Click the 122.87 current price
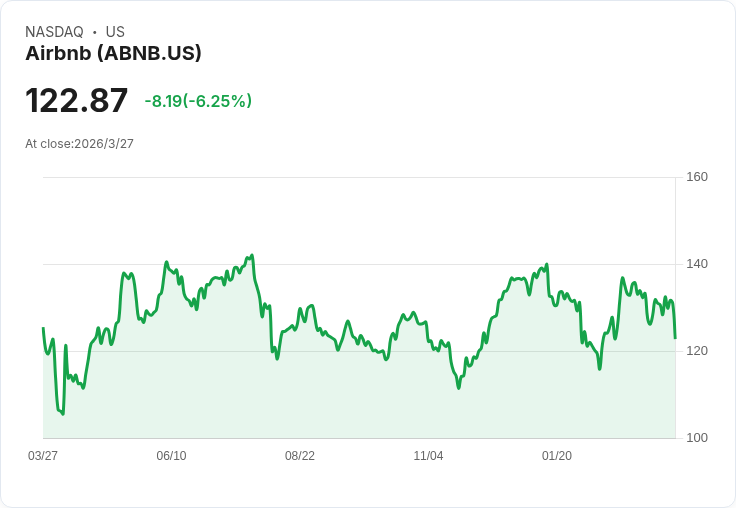This screenshot has height=508, width=736. coord(77,101)
